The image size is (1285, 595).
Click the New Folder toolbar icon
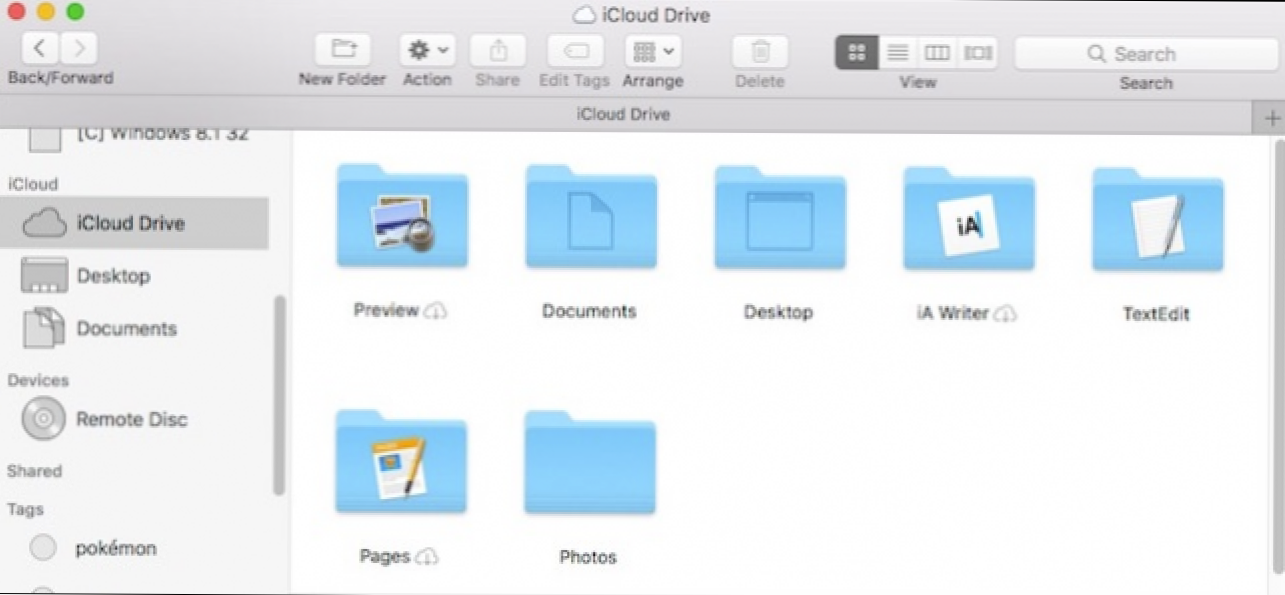(342, 50)
